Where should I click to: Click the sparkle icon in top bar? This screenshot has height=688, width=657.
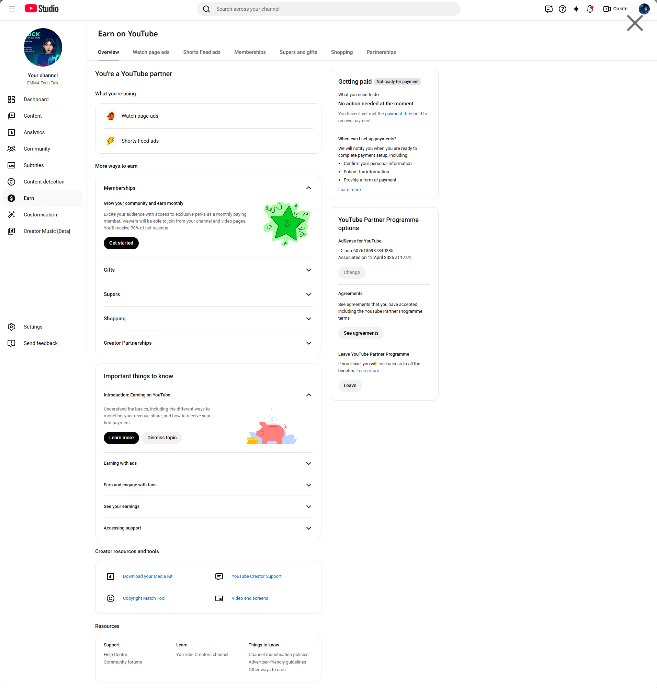pos(576,9)
